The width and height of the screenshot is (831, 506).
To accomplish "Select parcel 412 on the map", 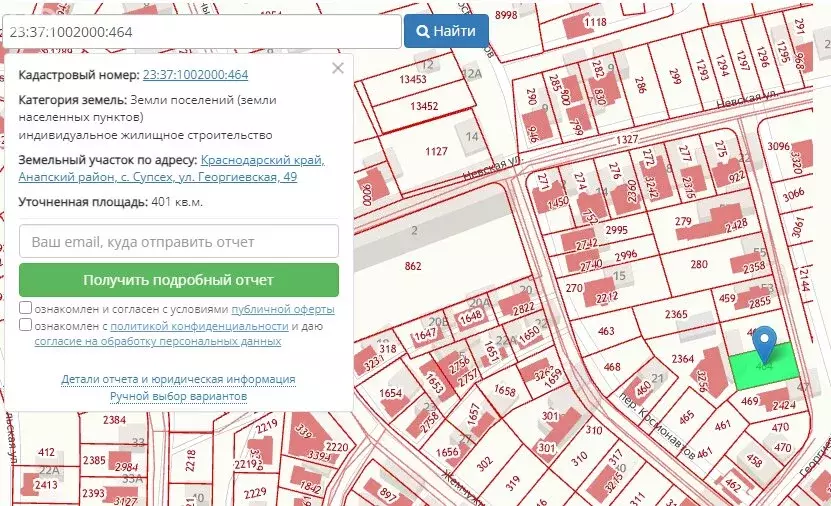I will 46,452.
